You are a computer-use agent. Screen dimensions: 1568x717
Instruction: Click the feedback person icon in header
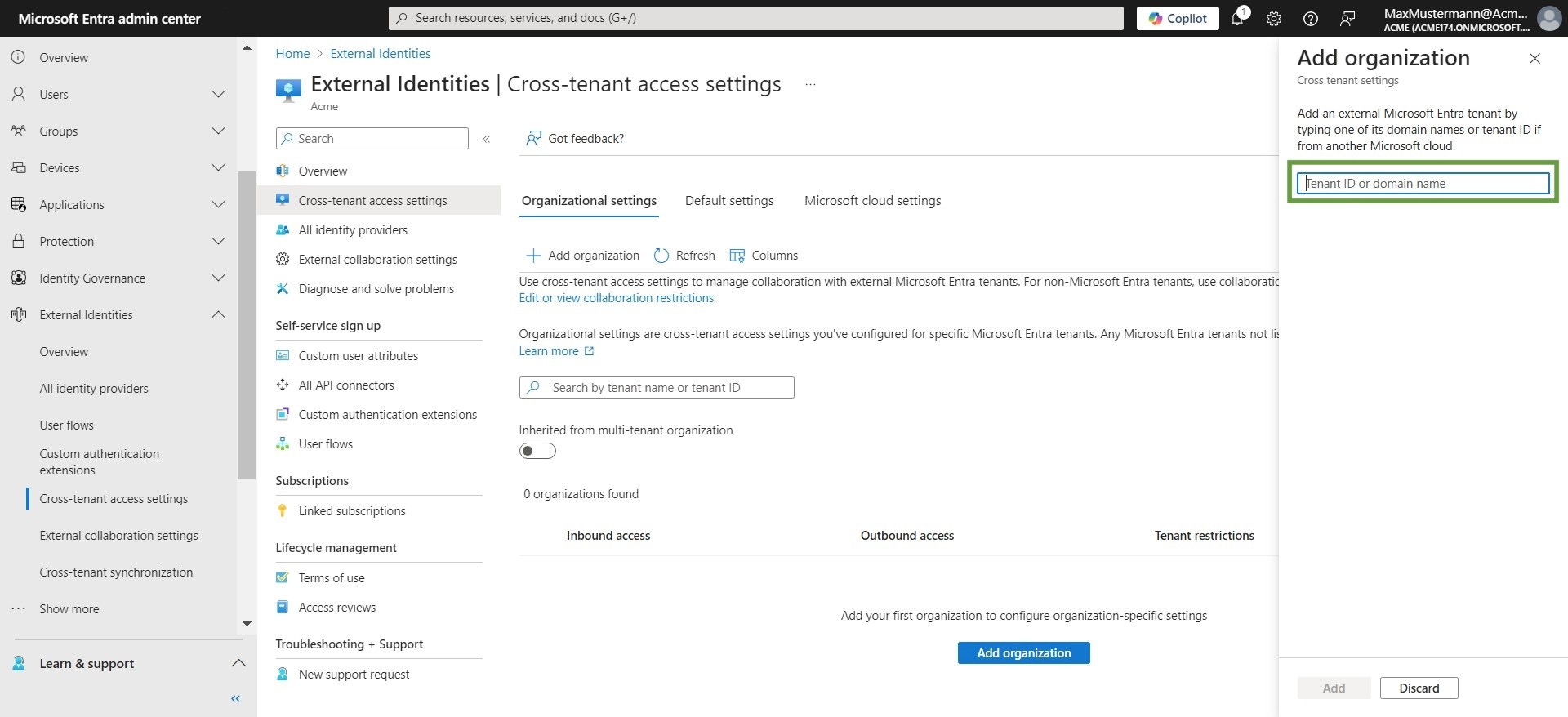(1347, 19)
